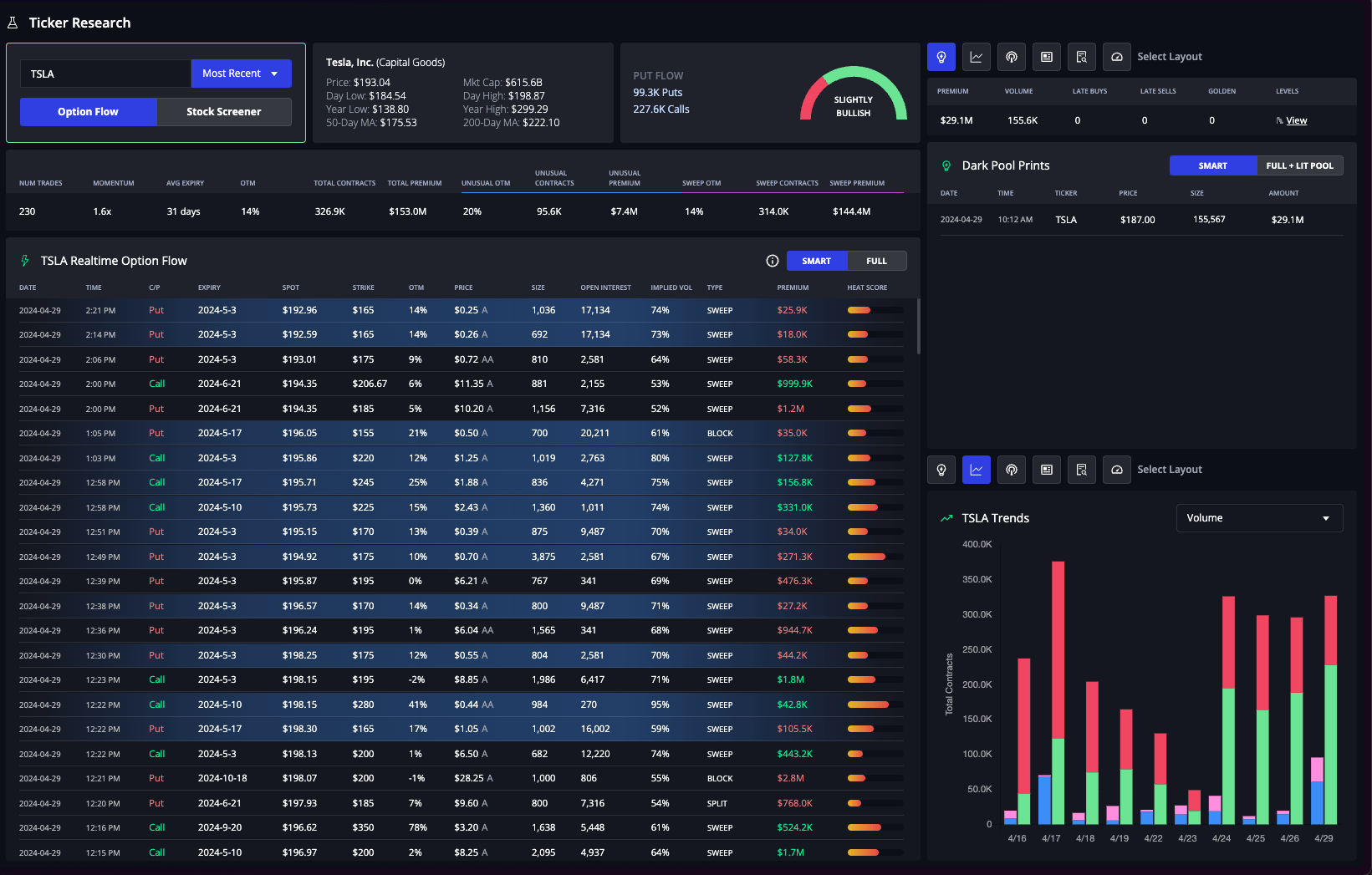Sort option flow by EXPIRY column
The image size is (1372, 875).
209,287
